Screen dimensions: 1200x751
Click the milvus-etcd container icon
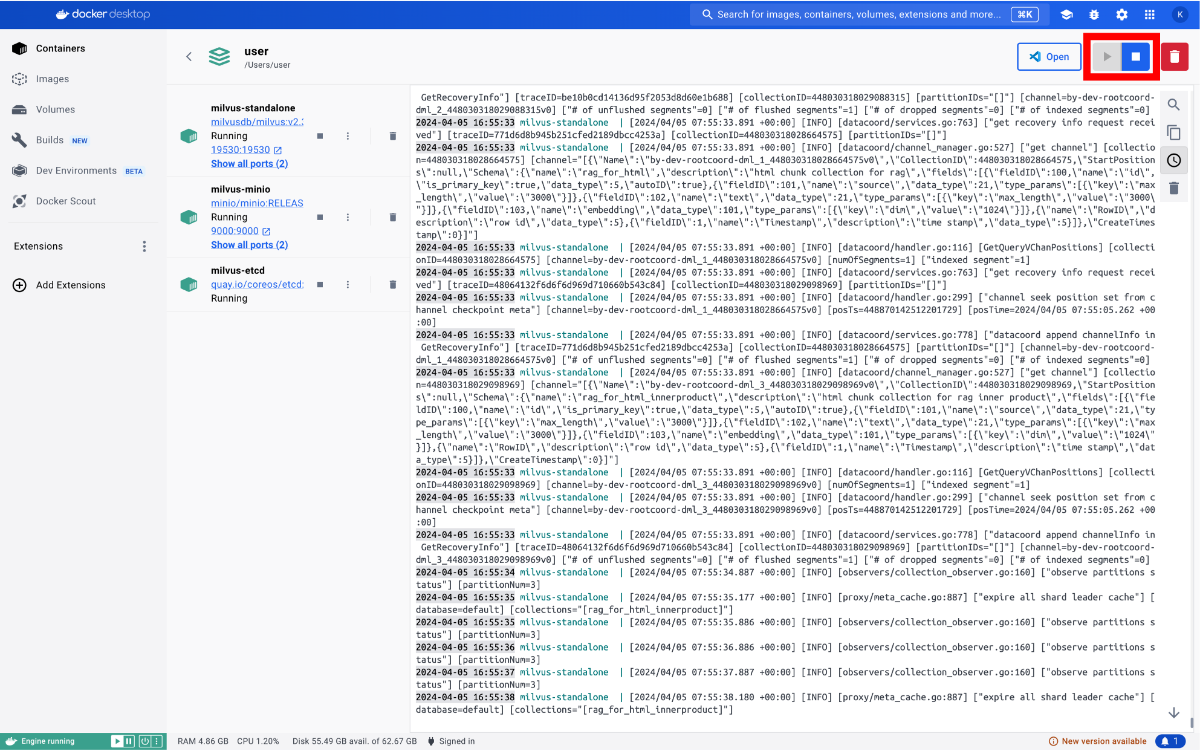pos(188,285)
